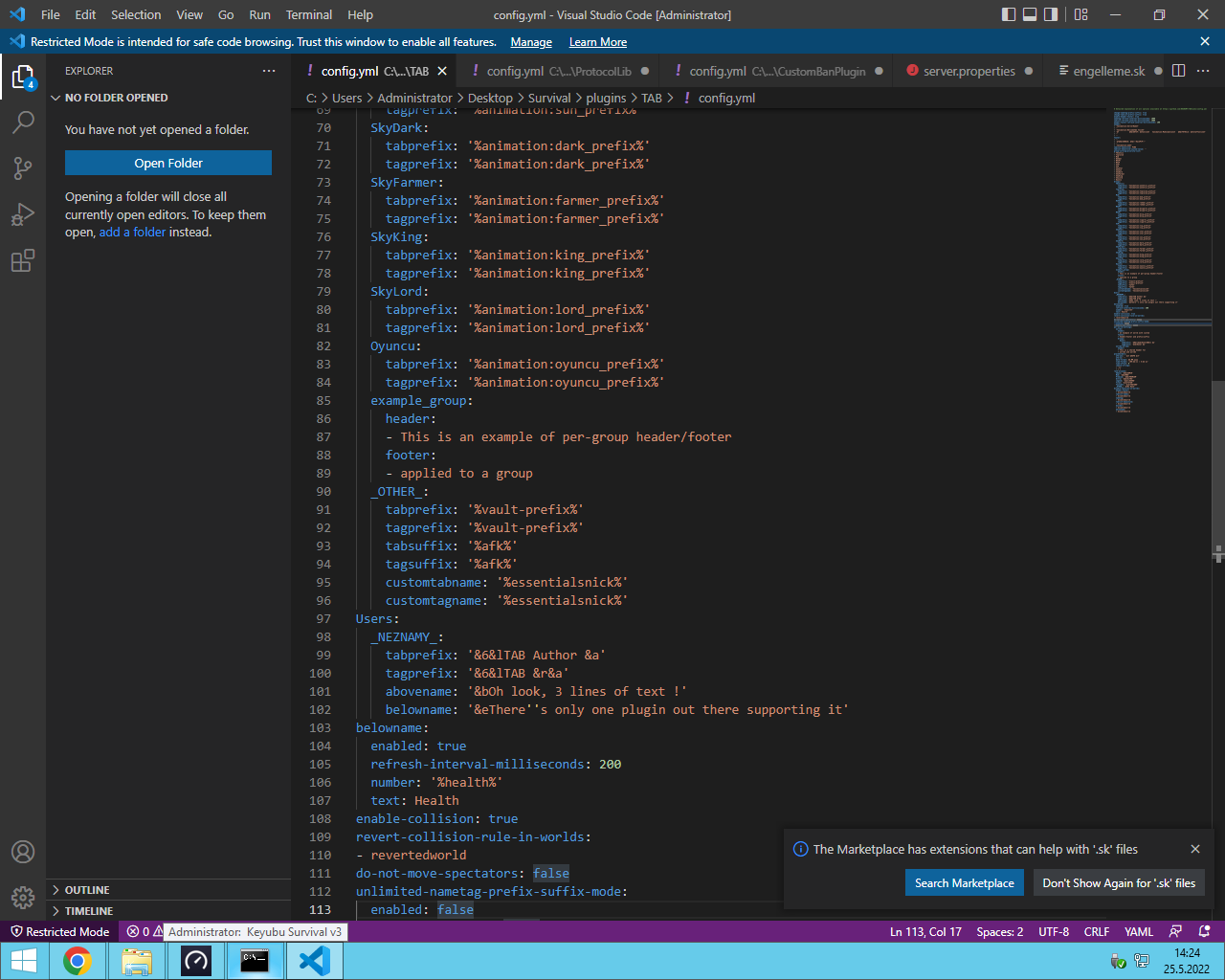Open the Selection menu
The width and height of the screenshot is (1225, 980).
tap(136, 14)
